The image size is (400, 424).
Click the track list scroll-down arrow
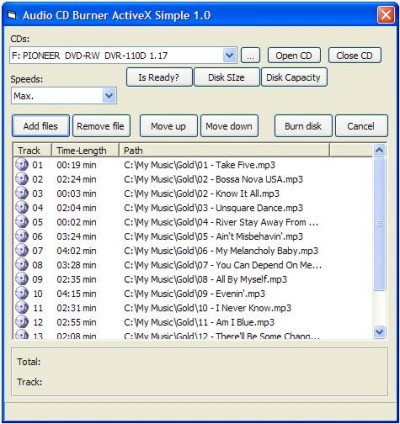point(379,332)
